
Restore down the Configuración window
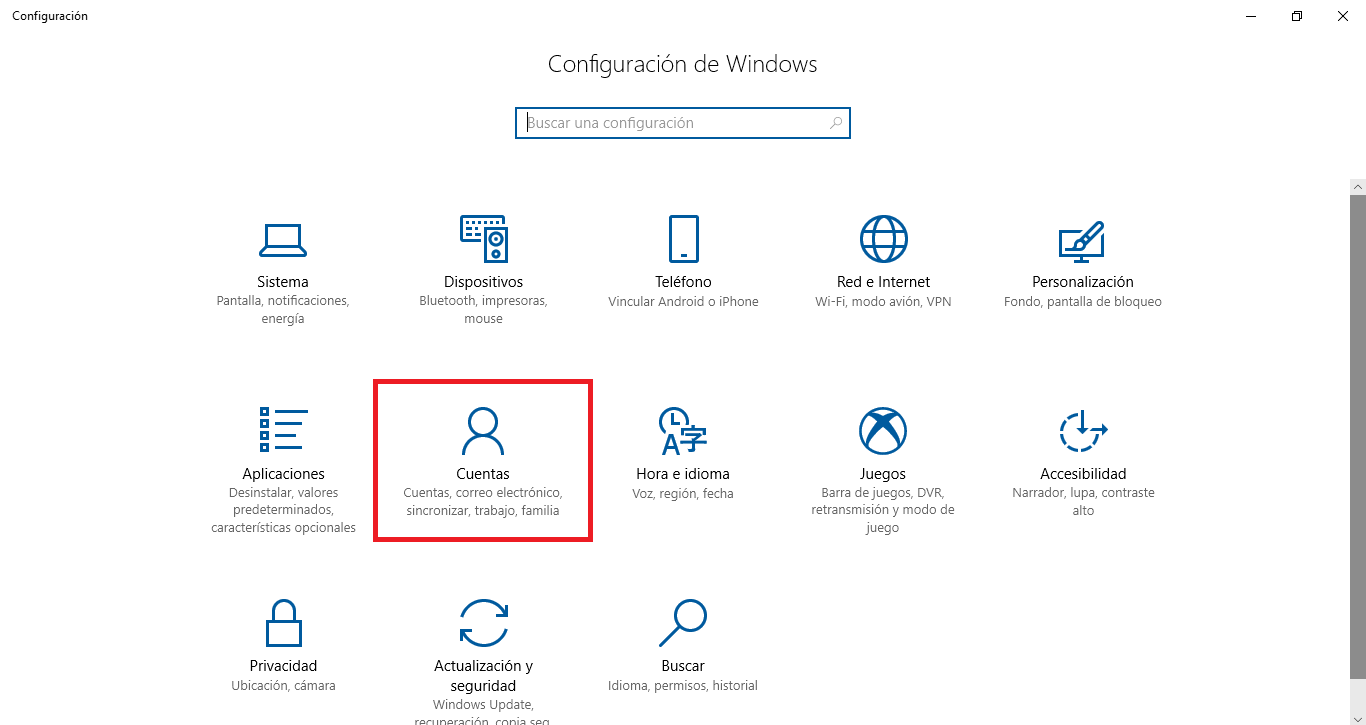(x=1297, y=16)
